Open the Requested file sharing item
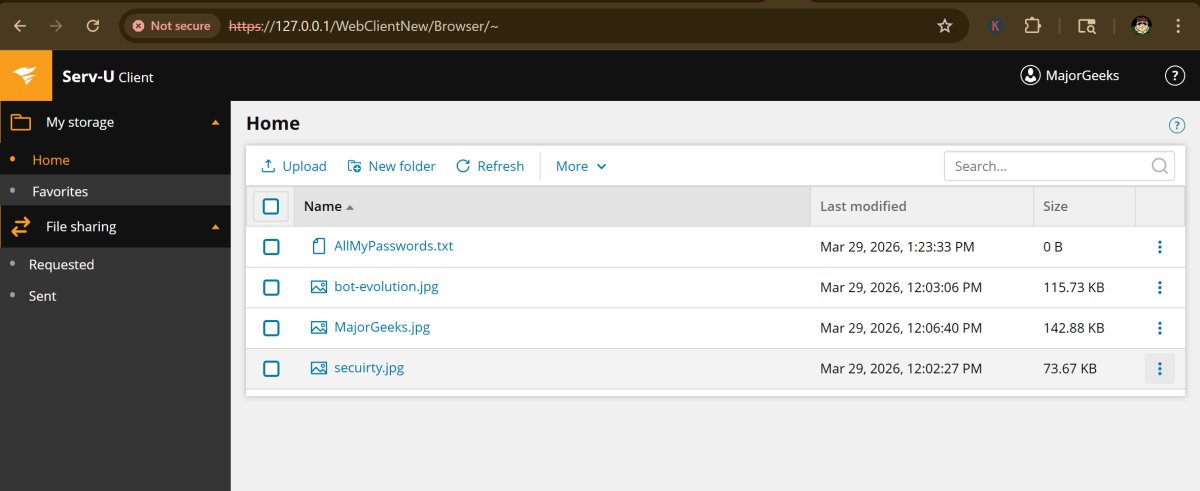Viewport: 1200px width, 491px height. (61, 265)
